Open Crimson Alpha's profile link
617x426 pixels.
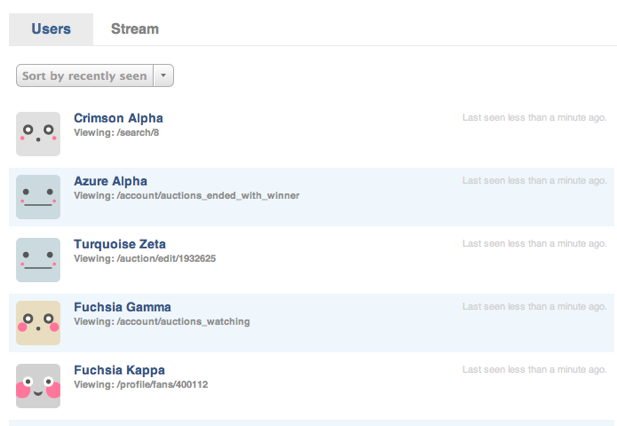coord(118,118)
